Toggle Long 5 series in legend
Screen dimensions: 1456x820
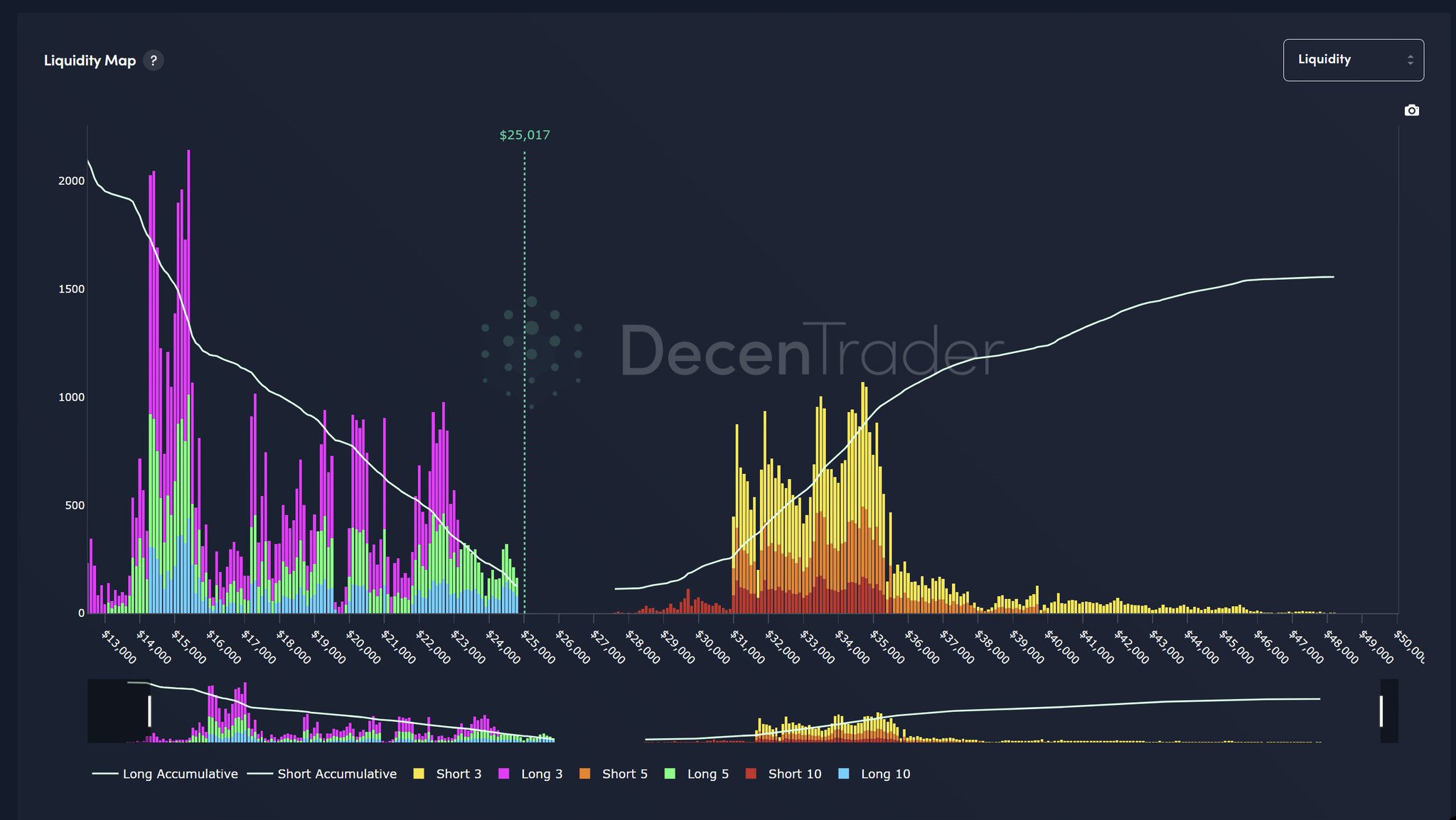(697, 774)
